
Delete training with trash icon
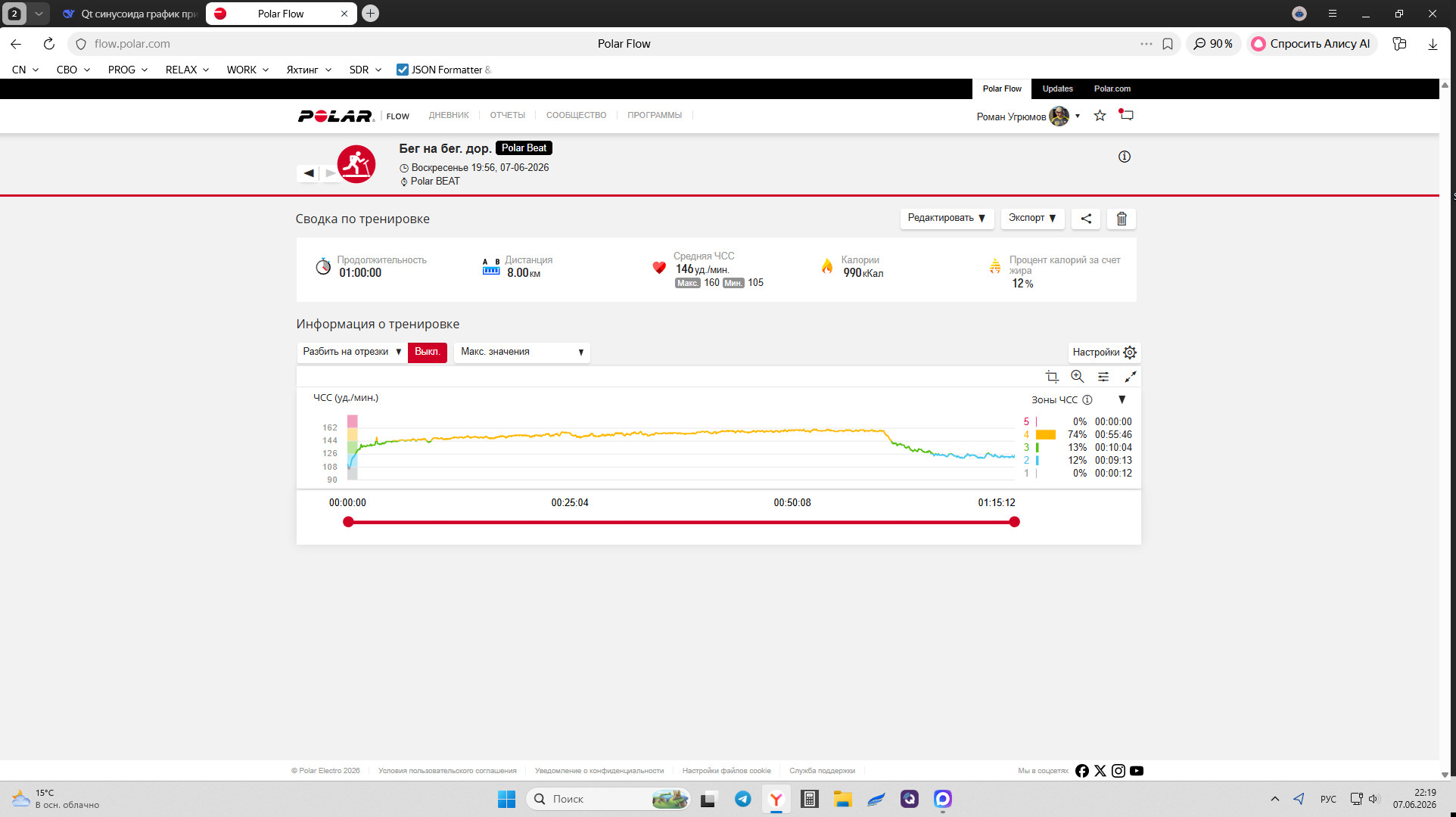pyautogui.click(x=1122, y=219)
